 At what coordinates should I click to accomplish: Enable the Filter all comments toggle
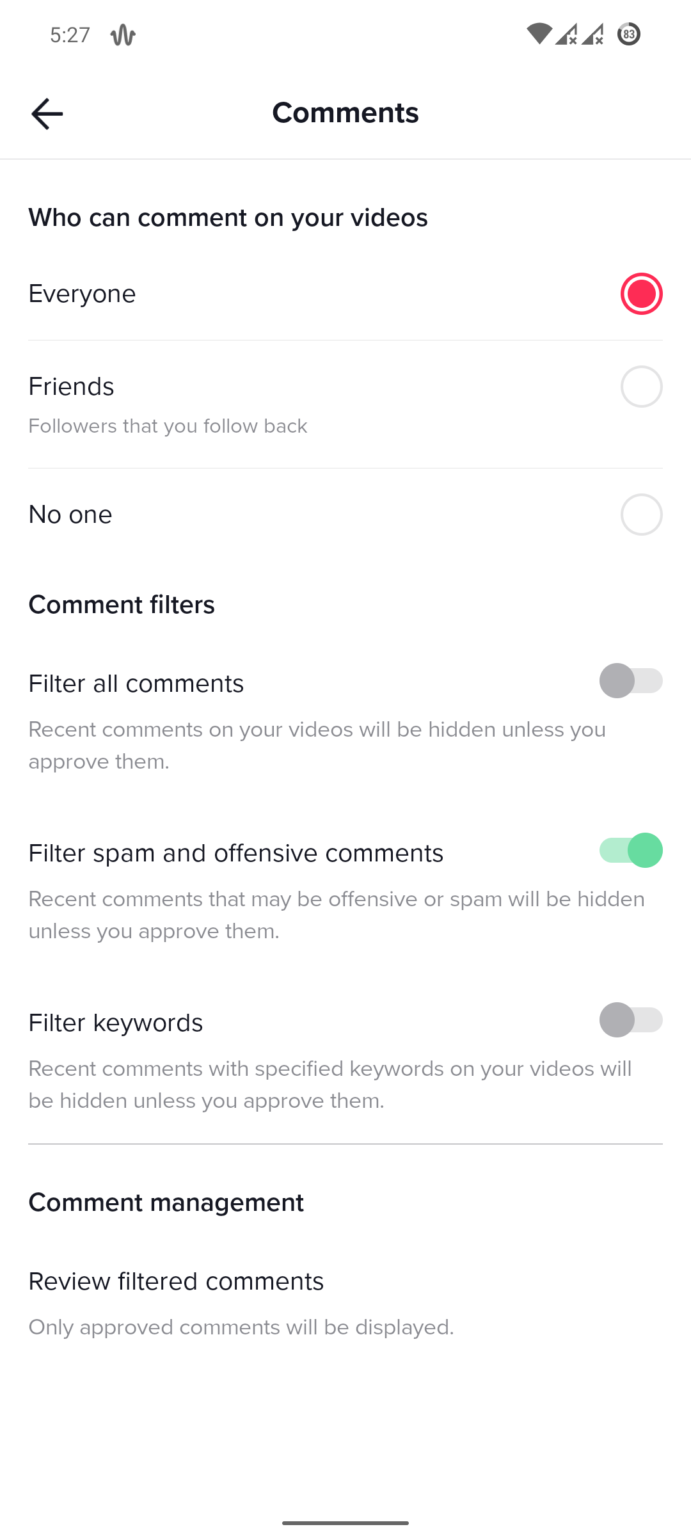(x=630, y=681)
